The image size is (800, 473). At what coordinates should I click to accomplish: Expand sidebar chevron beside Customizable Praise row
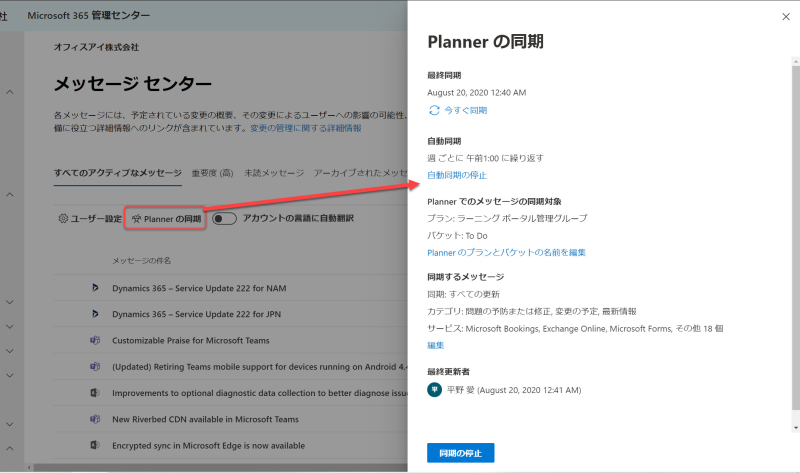tap(10, 351)
